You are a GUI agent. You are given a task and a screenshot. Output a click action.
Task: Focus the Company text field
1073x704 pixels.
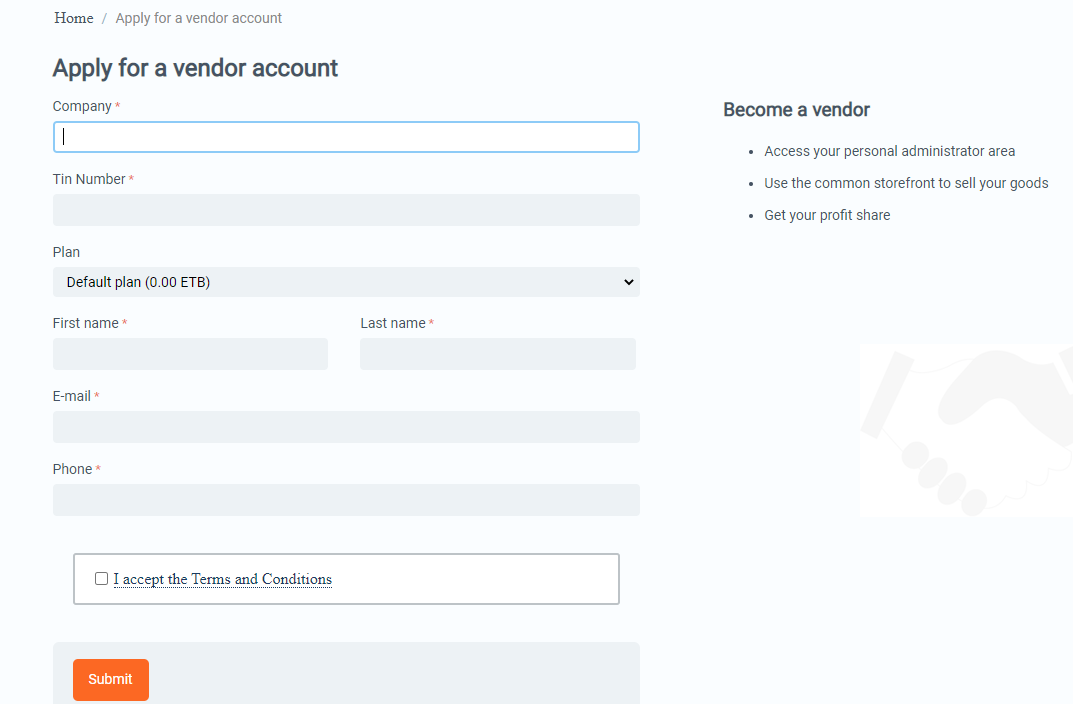[x=346, y=137]
